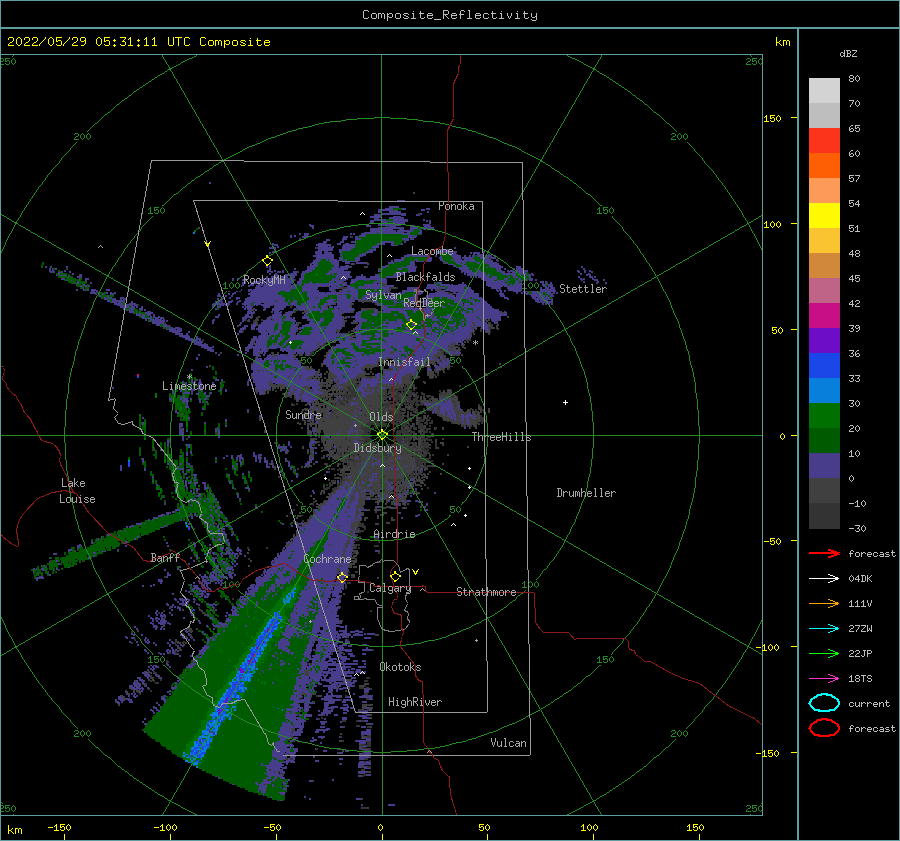Click the HighRiver town label
Image resolution: width=900 pixels, height=841 pixels.
coord(415,702)
